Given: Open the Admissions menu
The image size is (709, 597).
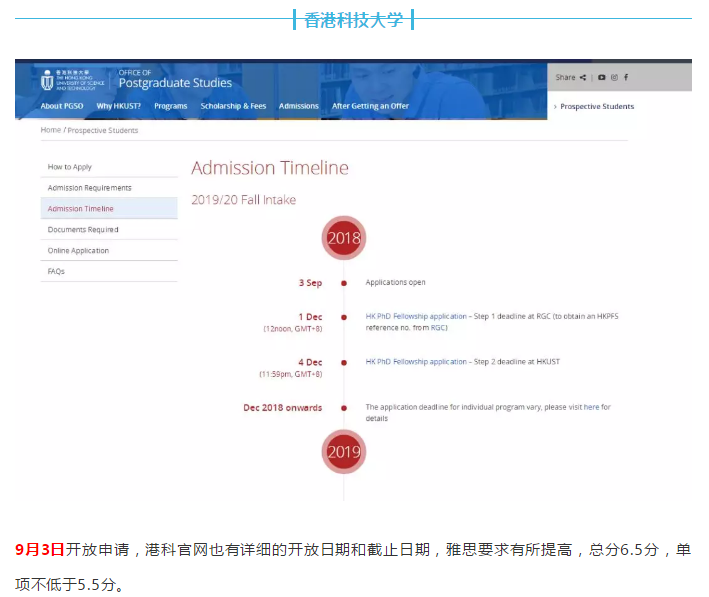Looking at the screenshot, I should pos(298,106).
